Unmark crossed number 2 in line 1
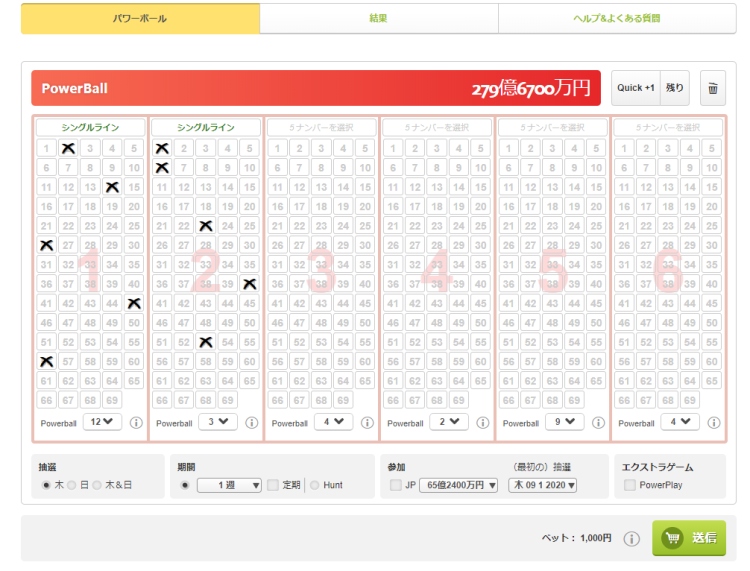This screenshot has height=571, width=750. point(68,148)
